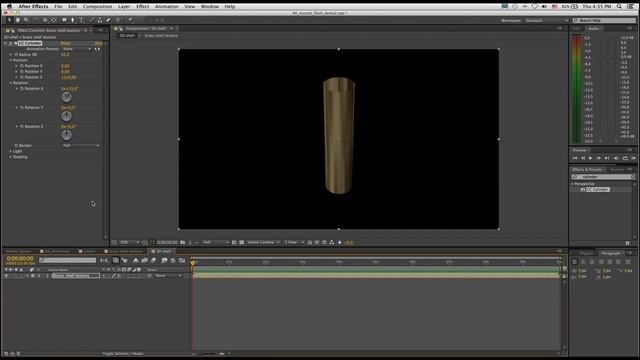Image resolution: width=640 pixels, height=360 pixels.
Task: Switch to the Paragraph panel tab
Action: pyautogui.click(x=611, y=253)
